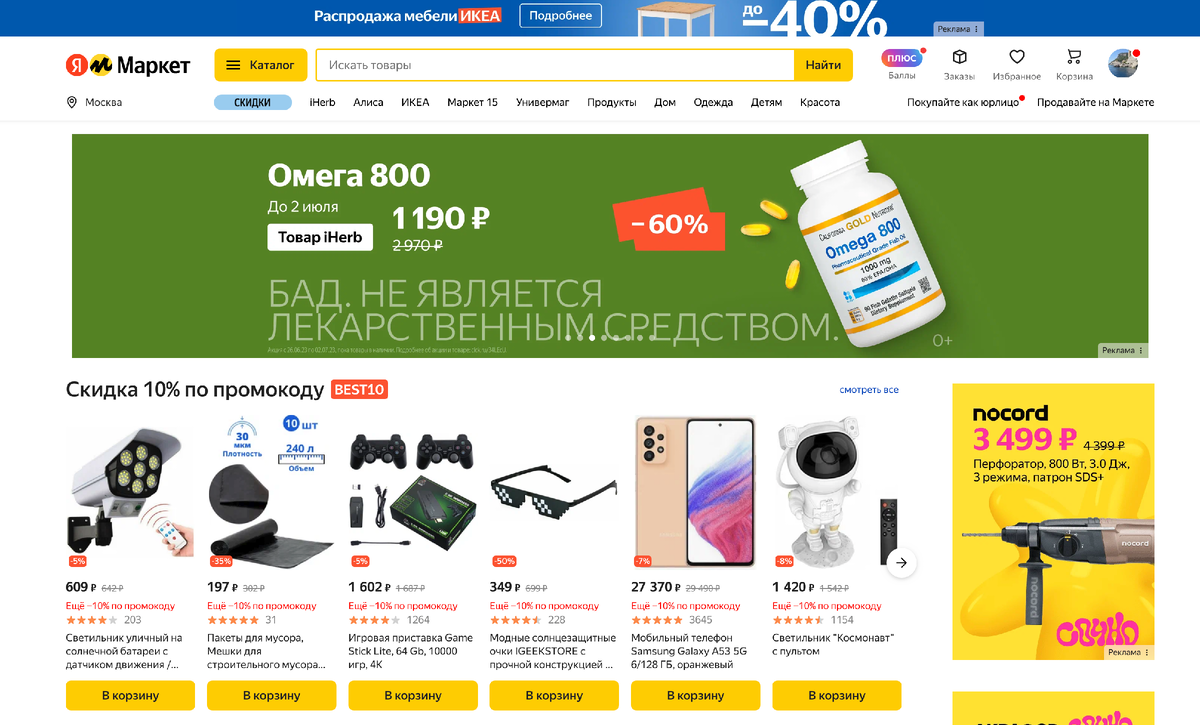Open the Заказы orders box icon
This screenshot has width=1200, height=725.
(959, 57)
